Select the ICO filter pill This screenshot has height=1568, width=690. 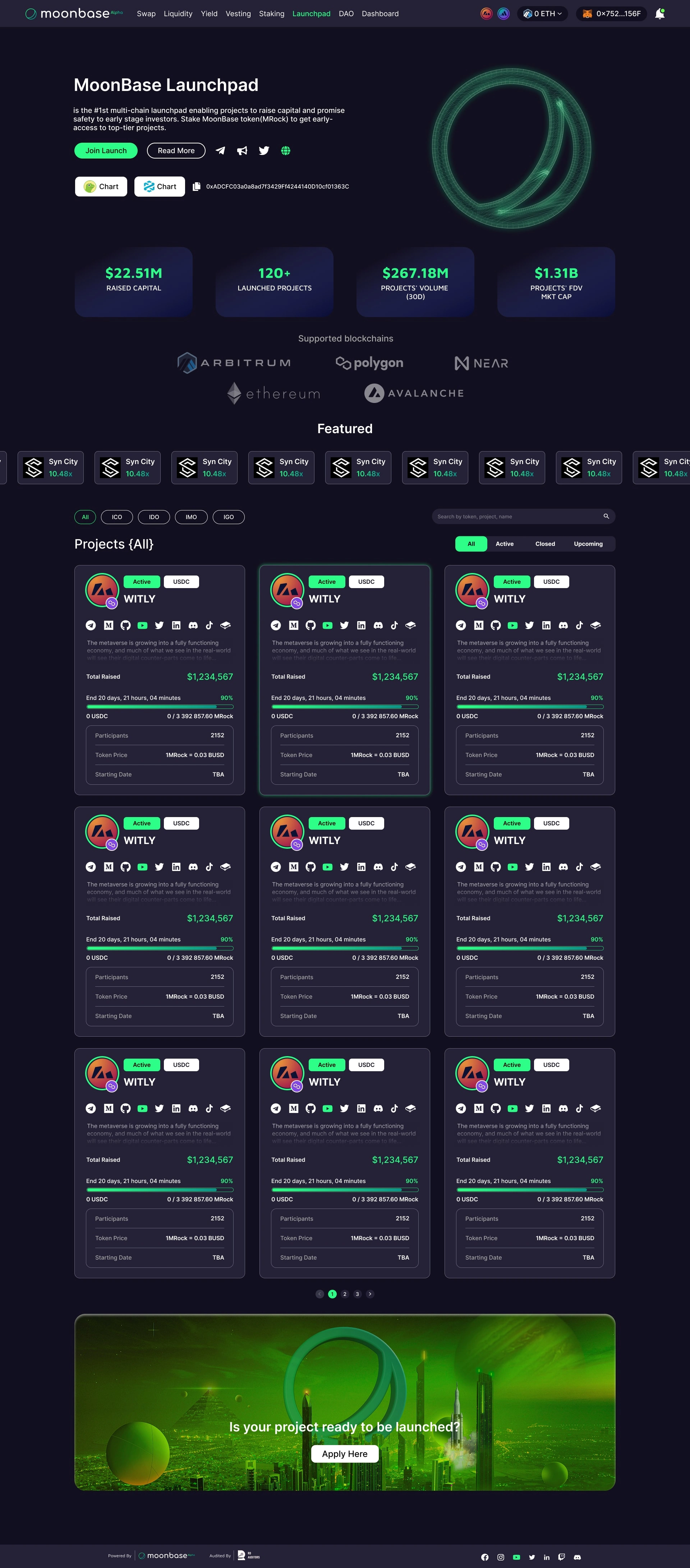coord(117,517)
